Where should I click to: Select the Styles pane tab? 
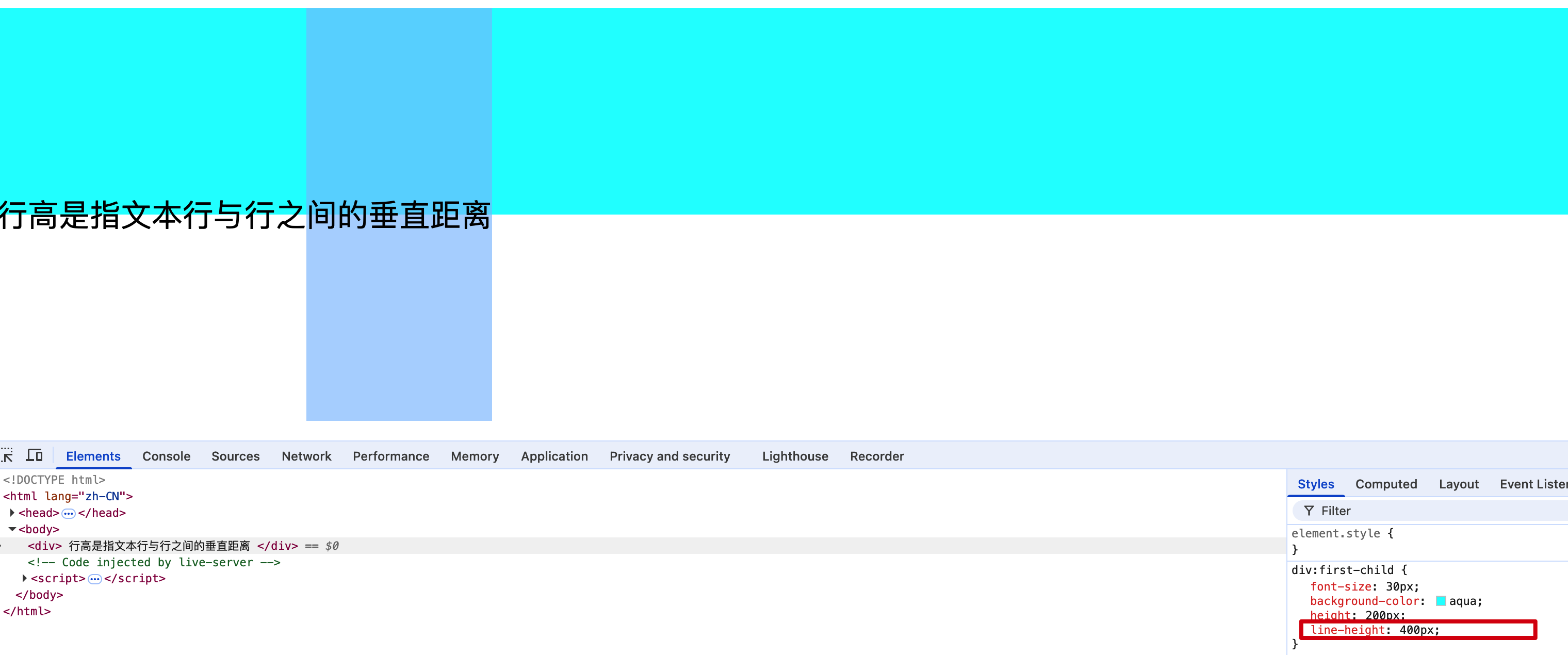point(1315,484)
